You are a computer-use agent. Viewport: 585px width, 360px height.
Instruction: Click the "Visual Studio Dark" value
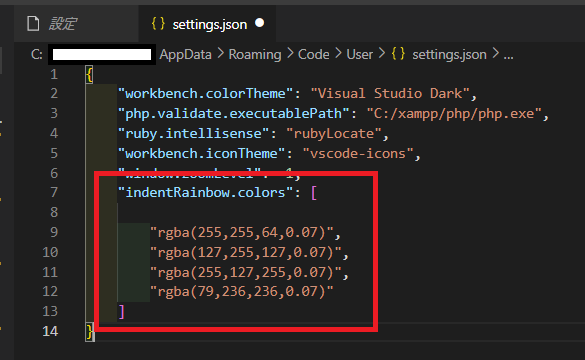coord(390,94)
